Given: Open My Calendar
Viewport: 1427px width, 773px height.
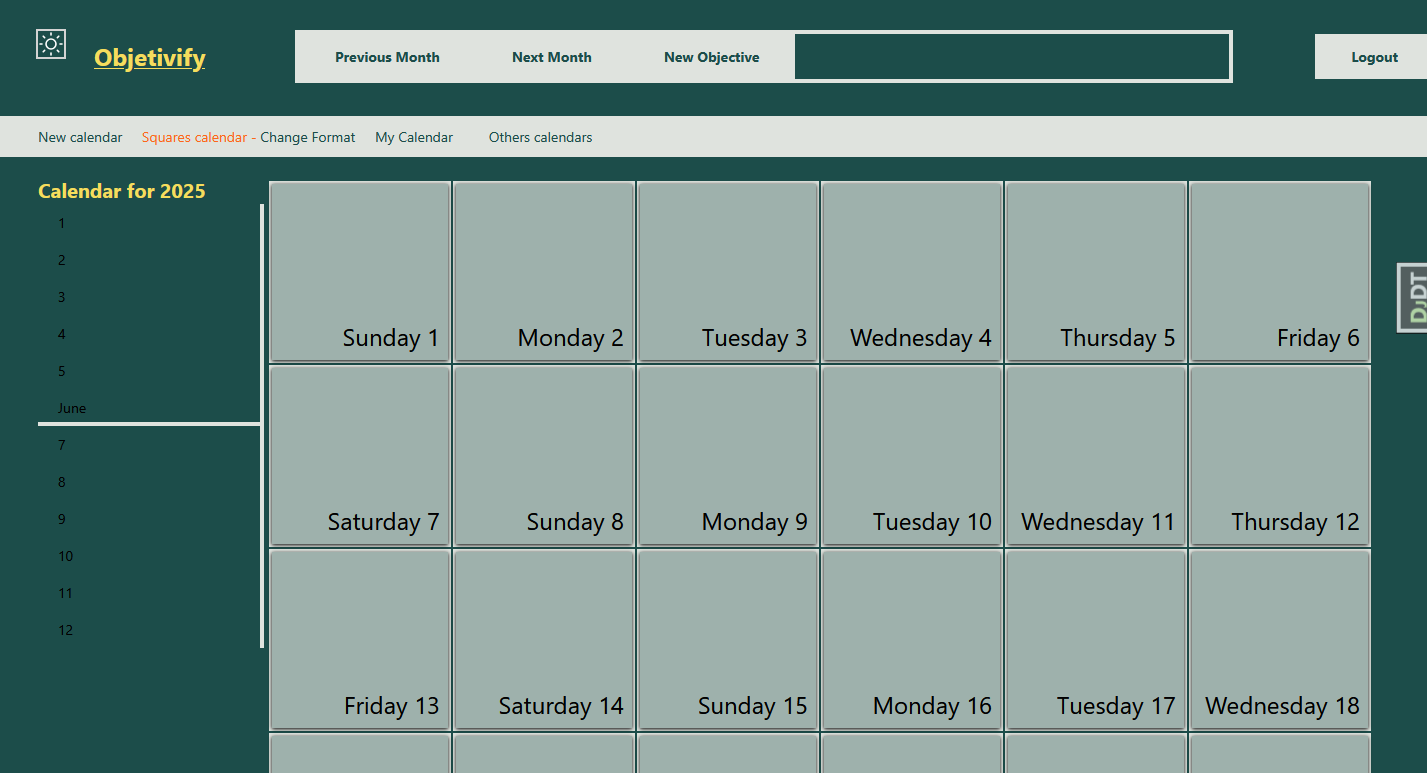Looking at the screenshot, I should [x=414, y=137].
